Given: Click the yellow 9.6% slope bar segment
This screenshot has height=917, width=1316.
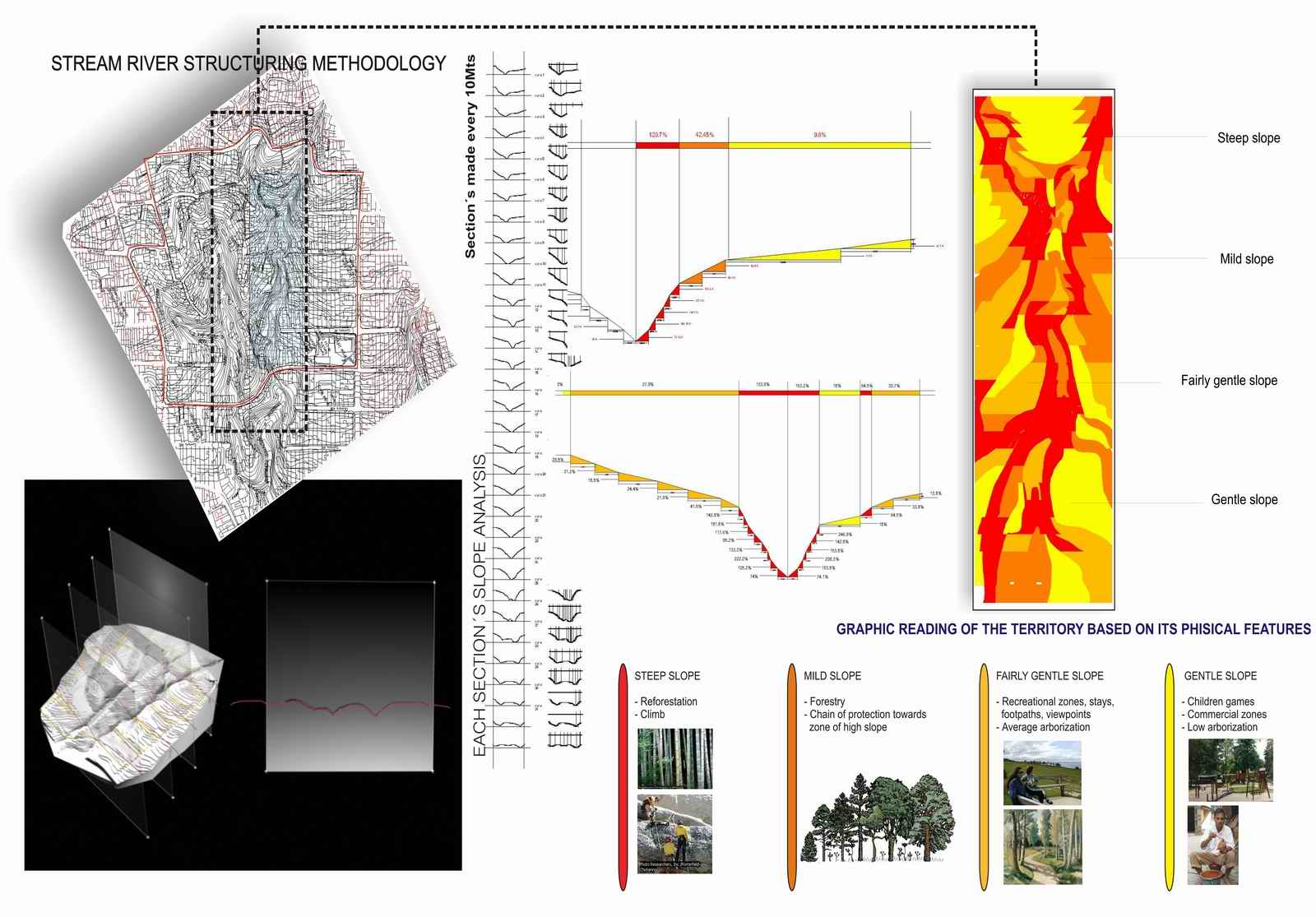Looking at the screenshot, I should [x=819, y=145].
